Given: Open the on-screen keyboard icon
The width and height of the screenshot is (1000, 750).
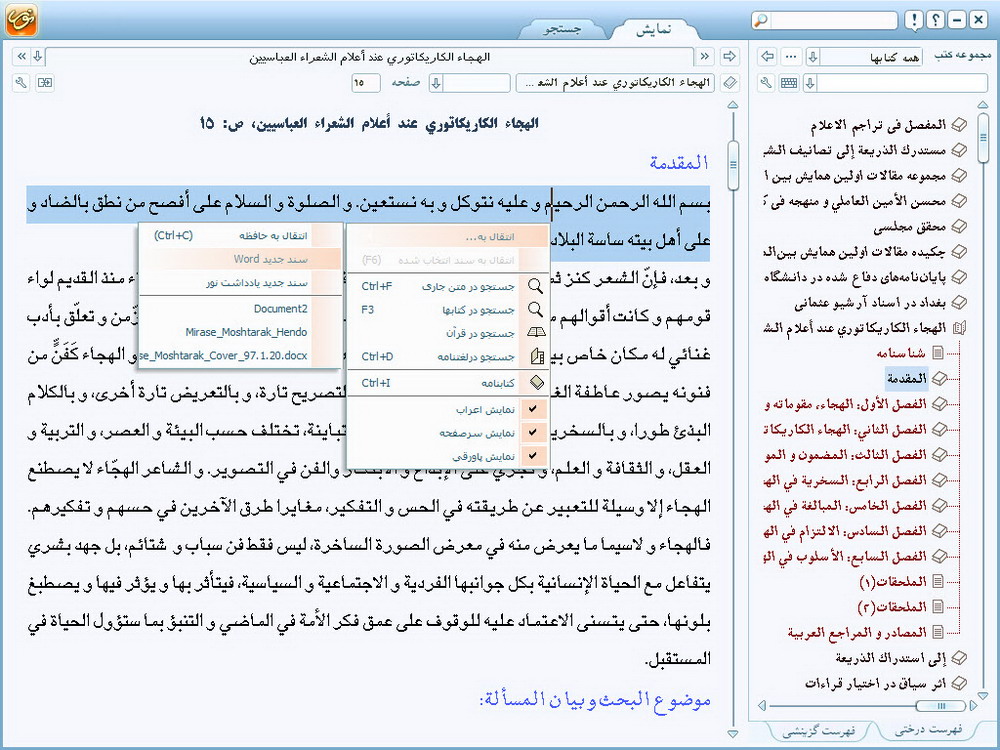Looking at the screenshot, I should (789, 83).
